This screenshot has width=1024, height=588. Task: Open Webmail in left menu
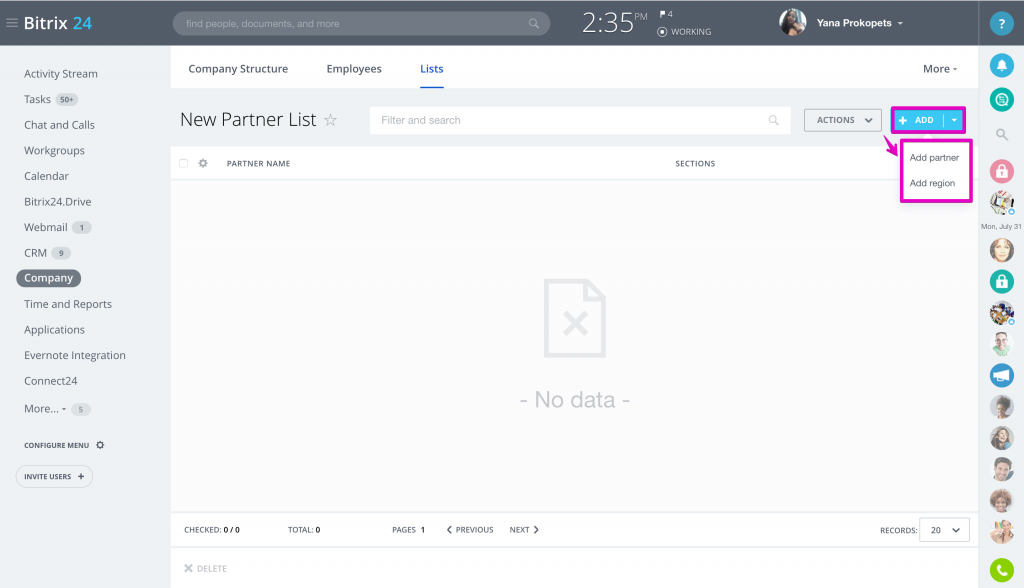click(x=46, y=227)
